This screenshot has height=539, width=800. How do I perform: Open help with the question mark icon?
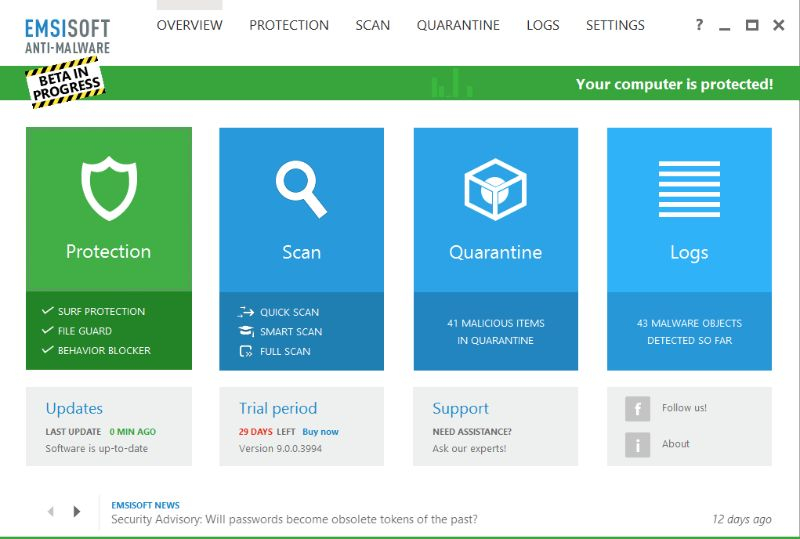pos(699,24)
